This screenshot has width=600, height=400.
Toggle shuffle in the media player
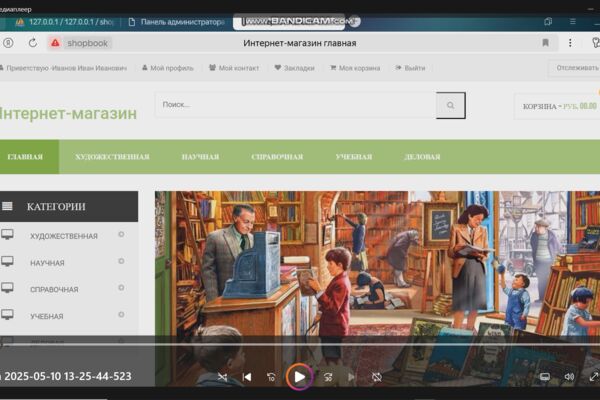coord(222,377)
